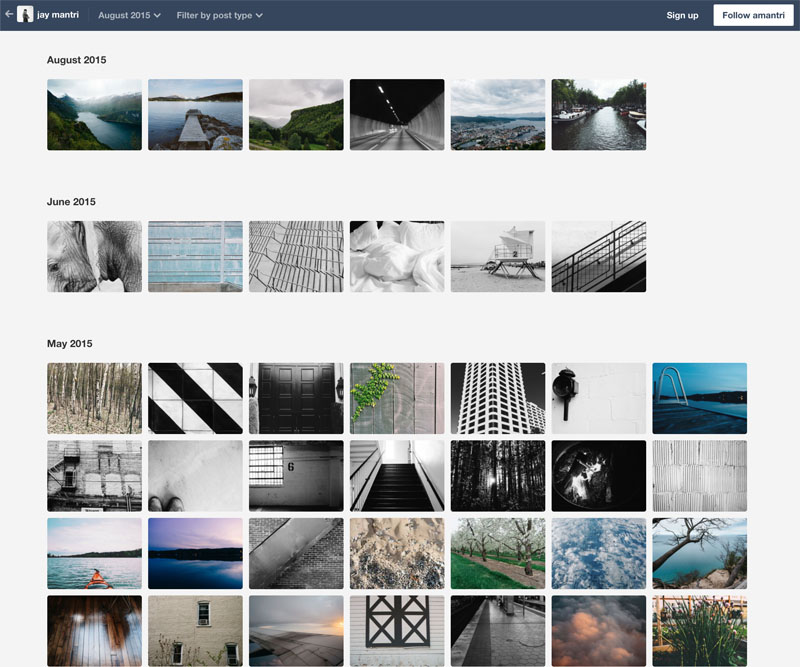
Task: Click the back arrow icon
Action: click(x=9, y=15)
